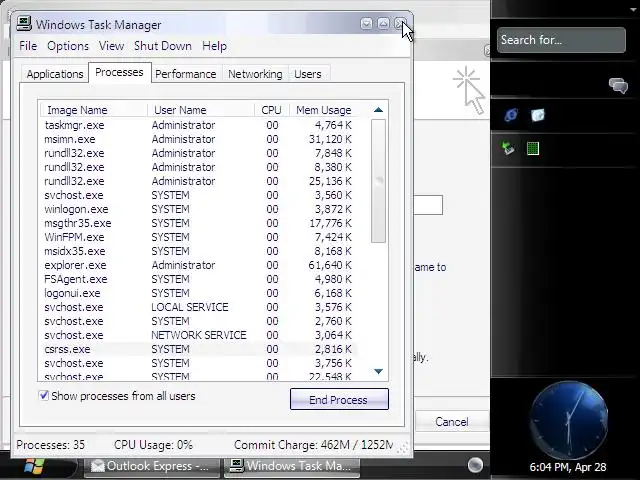Click the Processes: 35 status entry

point(51,444)
